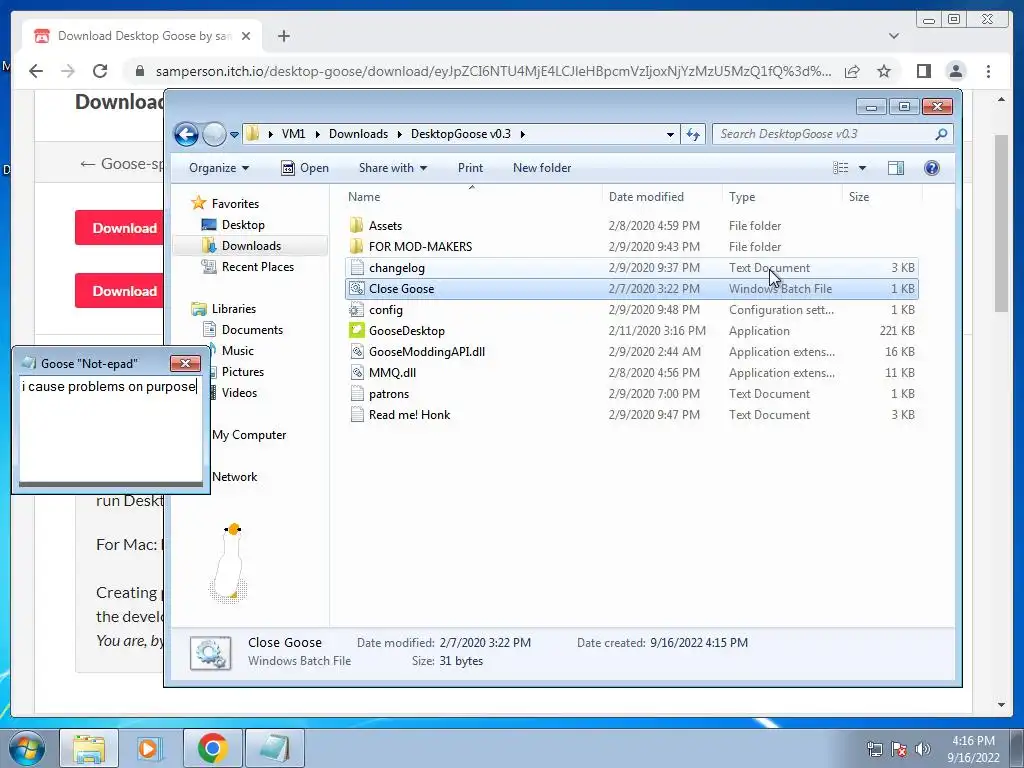Select the FOR MOD-MAKERS folder icon

tap(356, 247)
